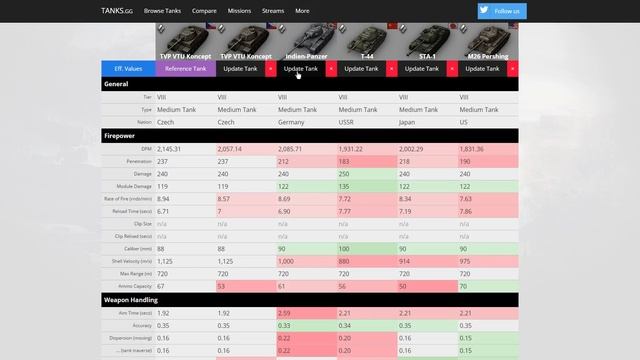Select the Reload Time value 7.19
Viewport: 640px width, 360px height.
pos(405,211)
